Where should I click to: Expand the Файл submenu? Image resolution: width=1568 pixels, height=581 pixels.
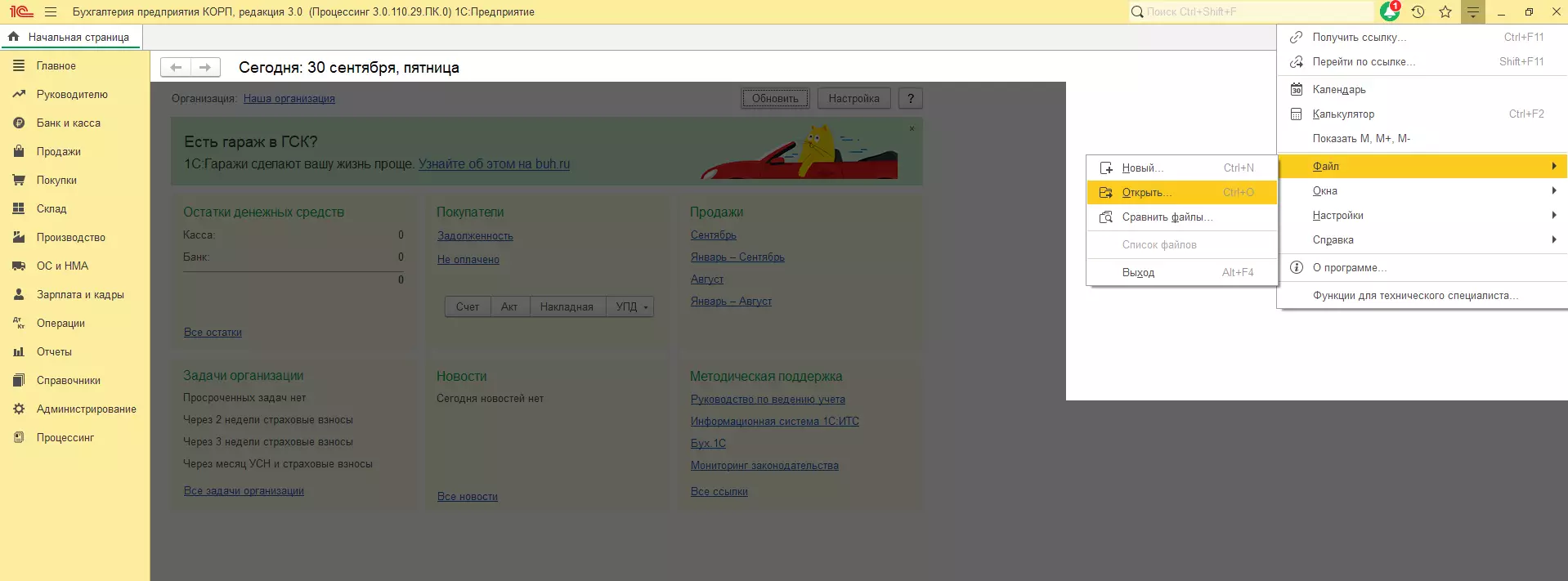(x=1422, y=167)
